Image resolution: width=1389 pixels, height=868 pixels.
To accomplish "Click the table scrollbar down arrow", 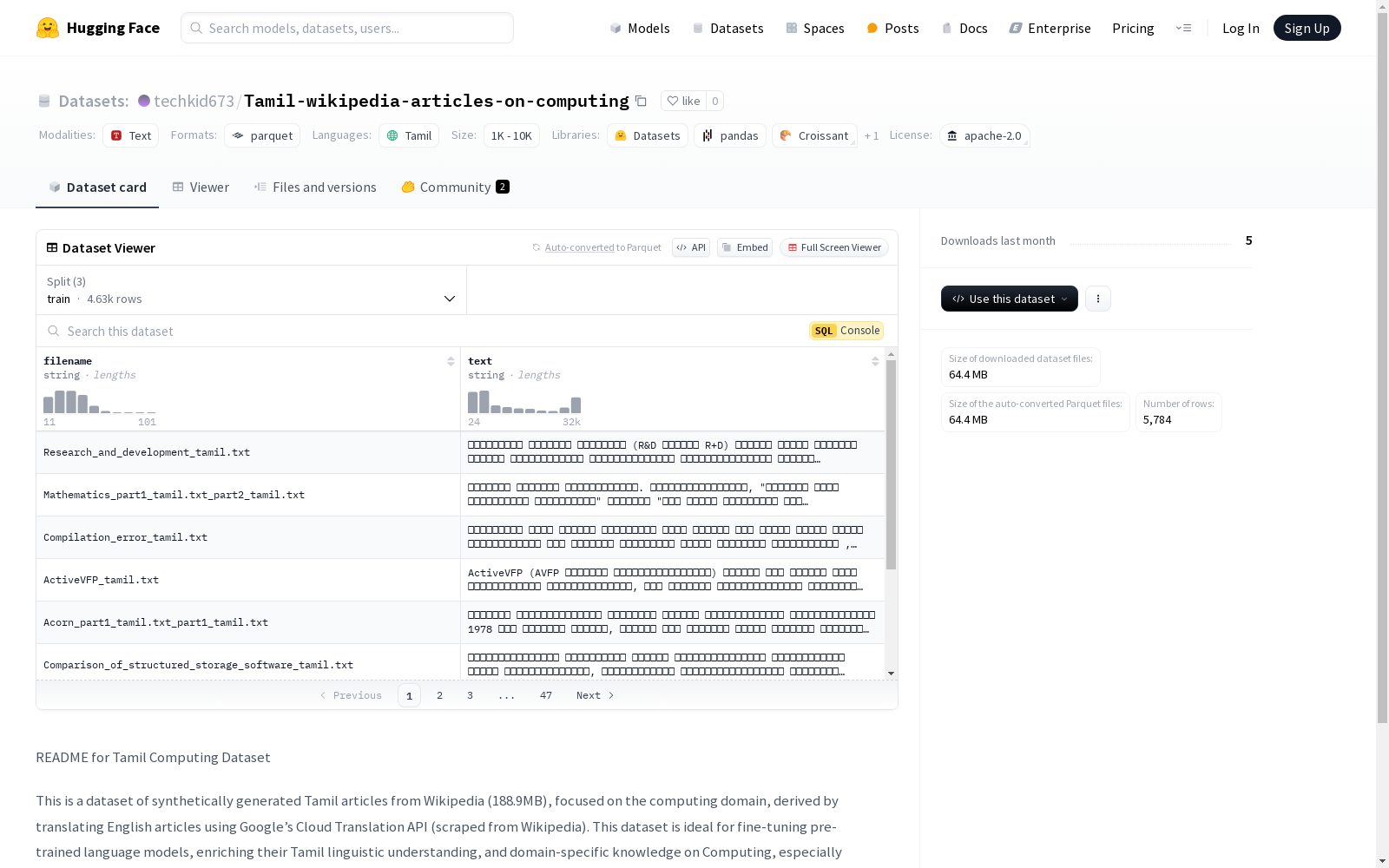I will [891, 674].
